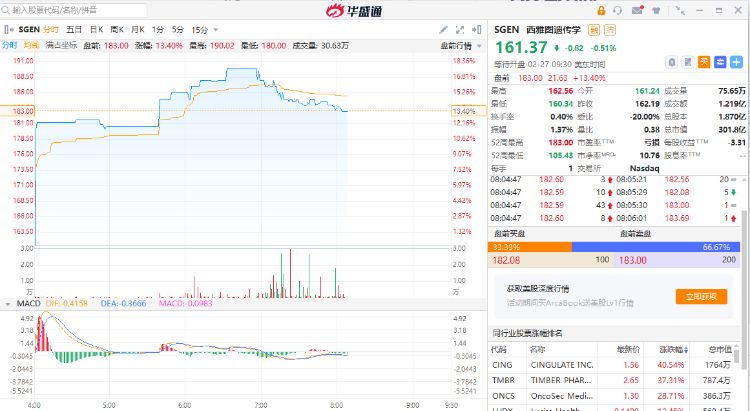750x411 pixels.
Task: Click the 183.00 price marker on axis
Action: pyautogui.click(x=18, y=111)
